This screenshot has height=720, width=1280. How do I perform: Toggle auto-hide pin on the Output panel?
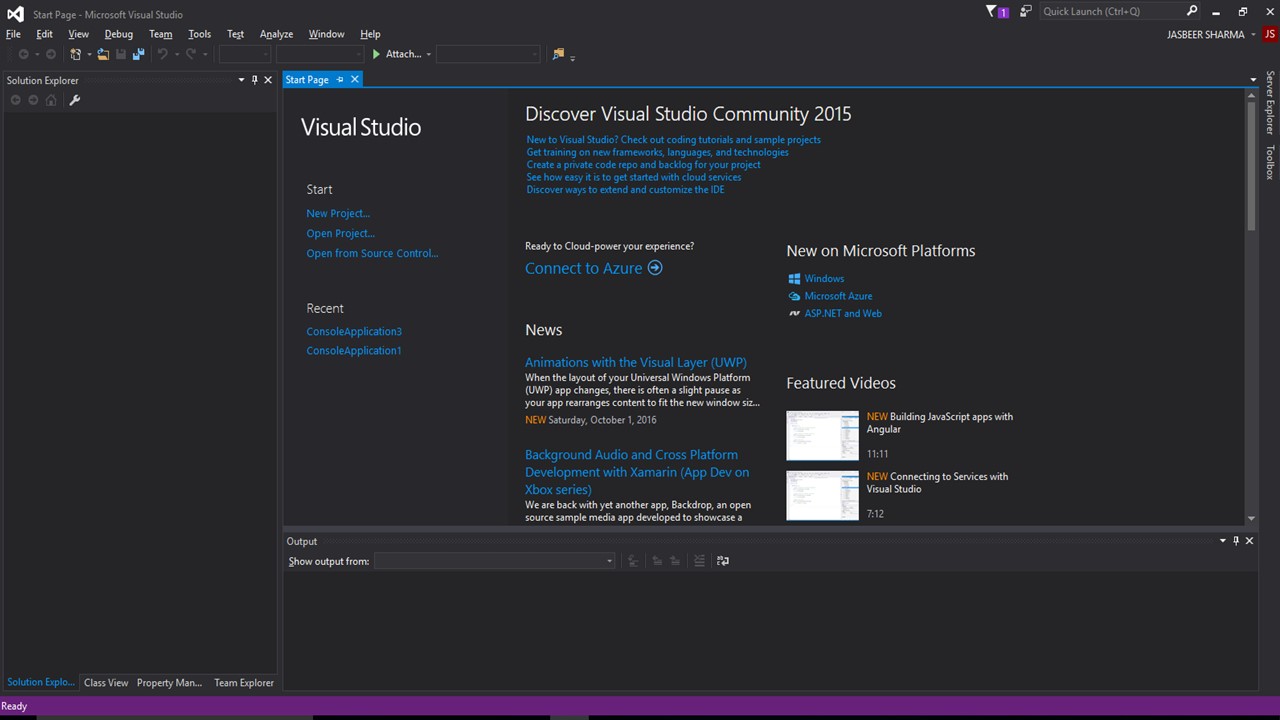point(1236,541)
